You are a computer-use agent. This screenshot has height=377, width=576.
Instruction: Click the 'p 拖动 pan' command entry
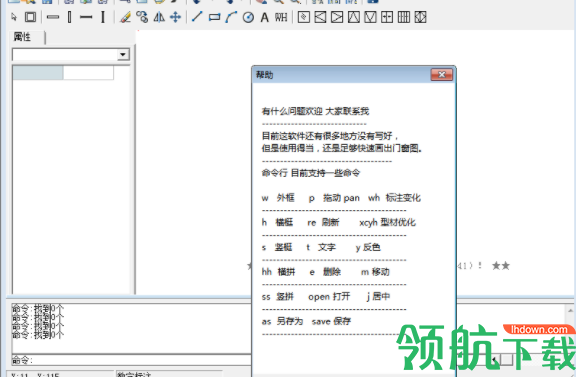pyautogui.click(x=334, y=198)
